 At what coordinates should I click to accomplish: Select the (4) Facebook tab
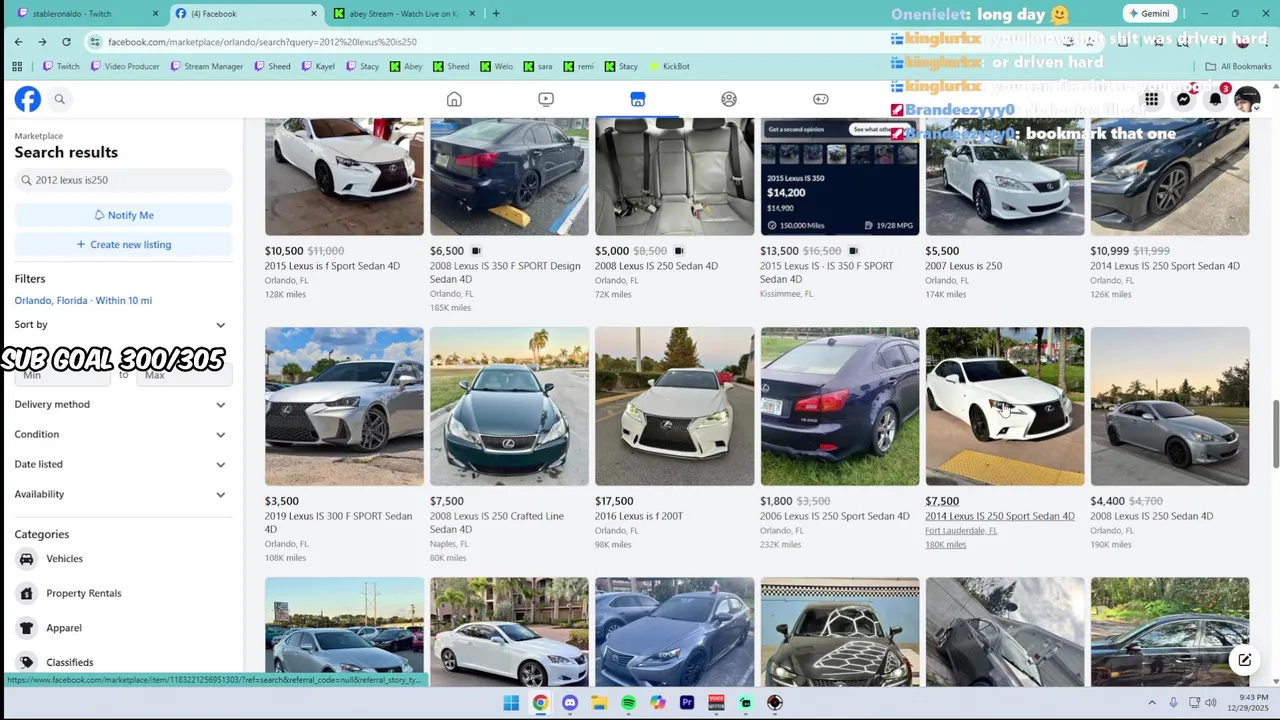coord(246,14)
